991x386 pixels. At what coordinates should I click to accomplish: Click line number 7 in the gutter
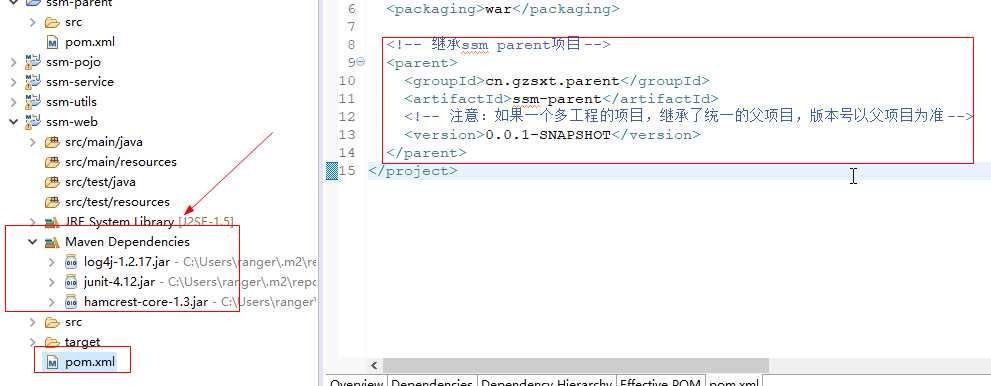pyautogui.click(x=351, y=27)
